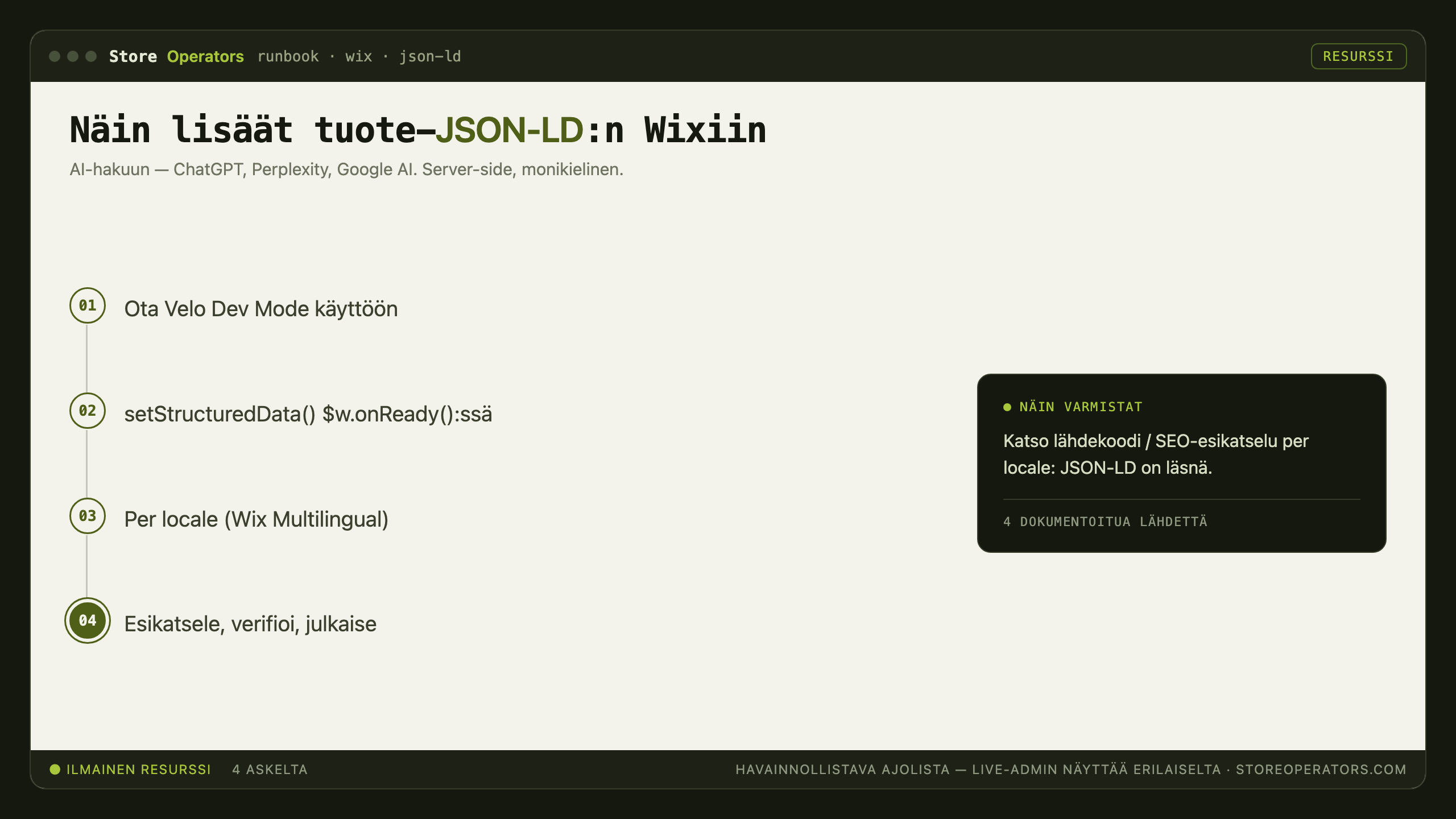This screenshot has width=1456, height=819.
Task: Click the Store Operators brand name
Action: click(176, 56)
